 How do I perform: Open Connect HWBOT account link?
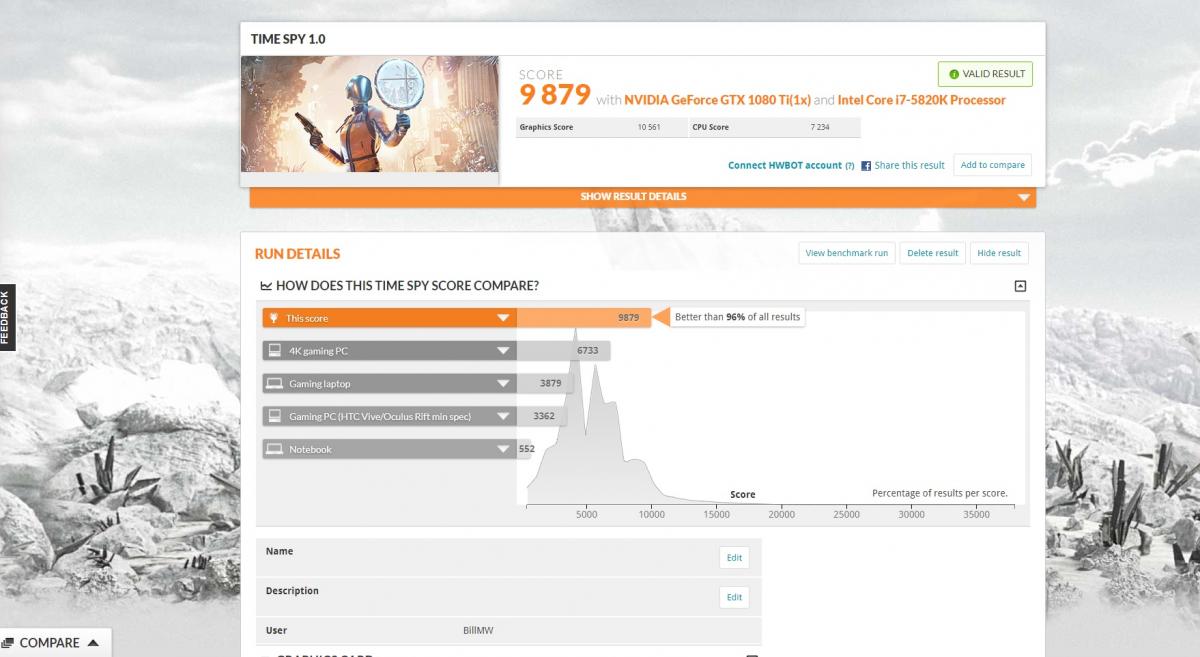[784, 165]
